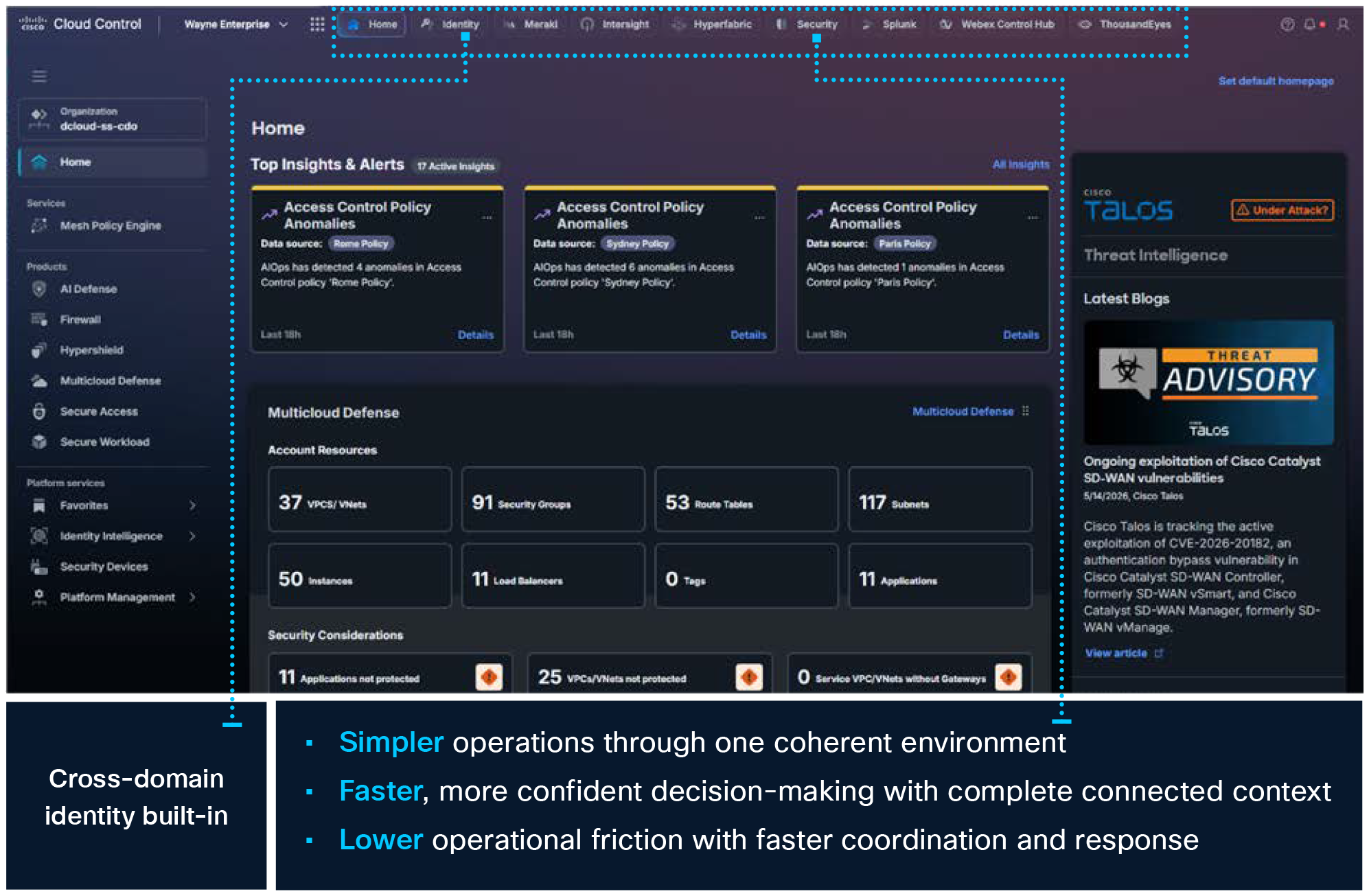The width and height of the screenshot is (1369, 896).
Task: Click the organization icon in selector
Action: pyautogui.click(x=39, y=119)
